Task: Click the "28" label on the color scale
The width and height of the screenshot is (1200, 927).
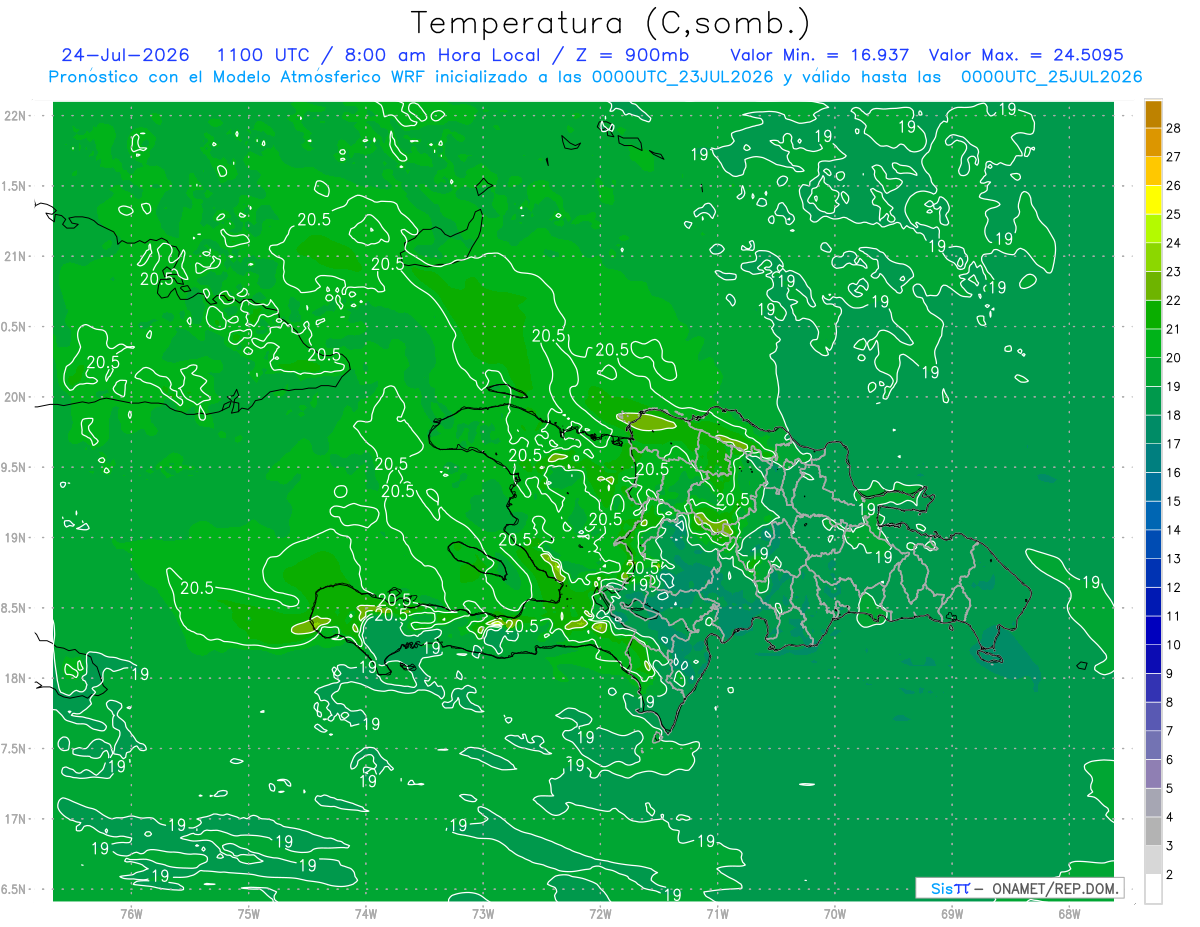Action: (x=1174, y=128)
